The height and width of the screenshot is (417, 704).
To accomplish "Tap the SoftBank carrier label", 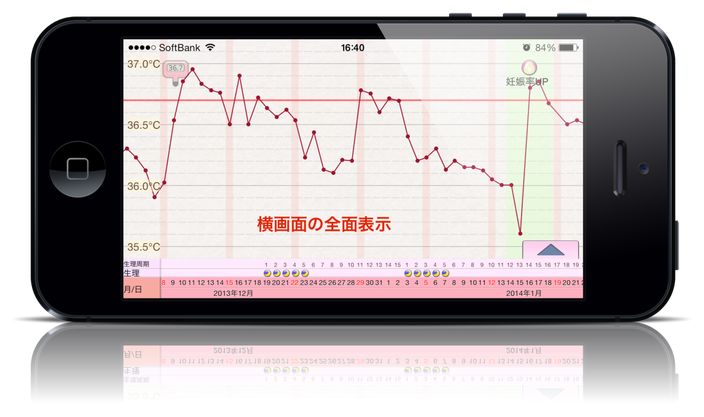I will 180,48.
